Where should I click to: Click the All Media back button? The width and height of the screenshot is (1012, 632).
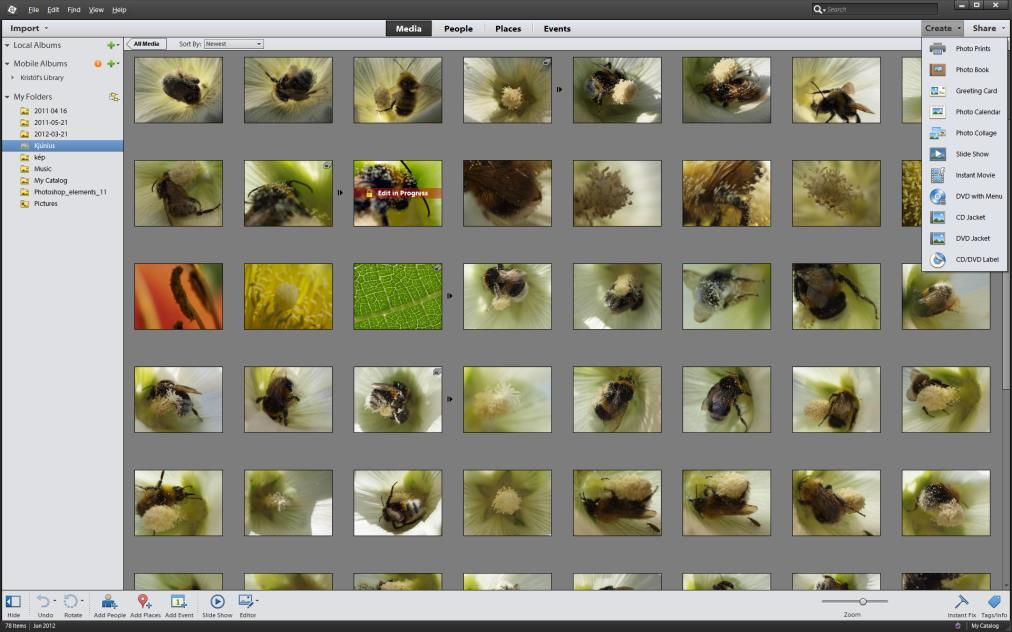pyautogui.click(x=146, y=44)
